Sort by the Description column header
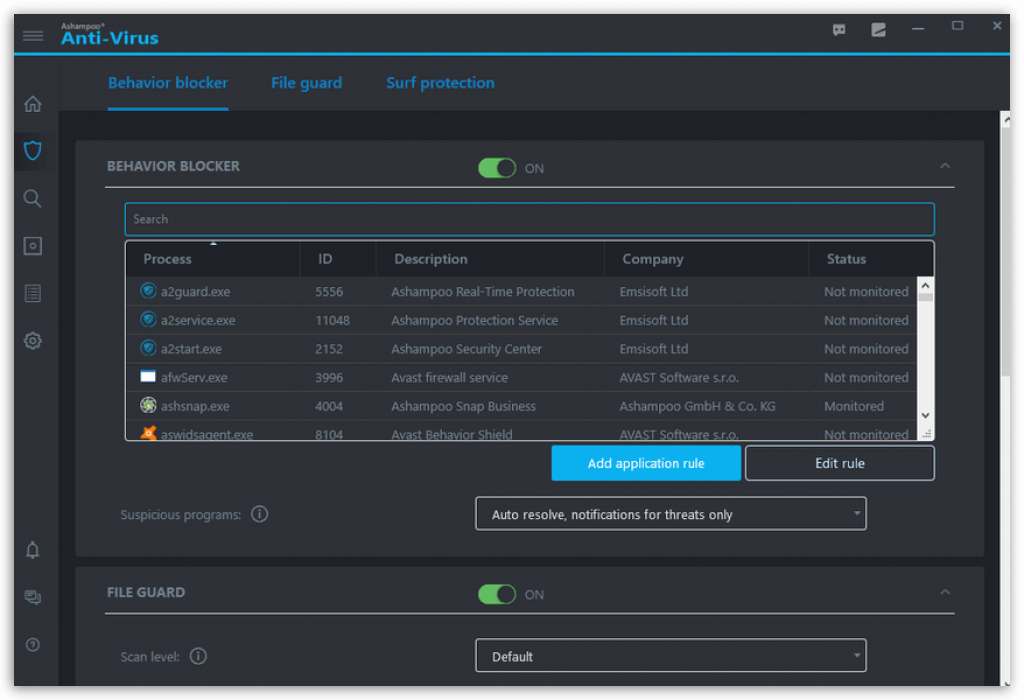 click(490, 259)
